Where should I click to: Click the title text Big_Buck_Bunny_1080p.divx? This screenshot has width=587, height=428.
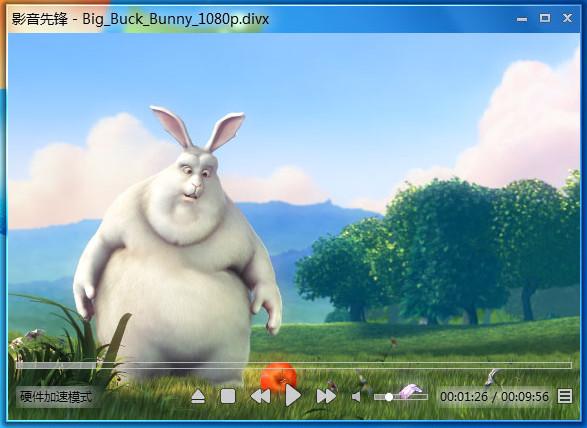(x=176, y=19)
